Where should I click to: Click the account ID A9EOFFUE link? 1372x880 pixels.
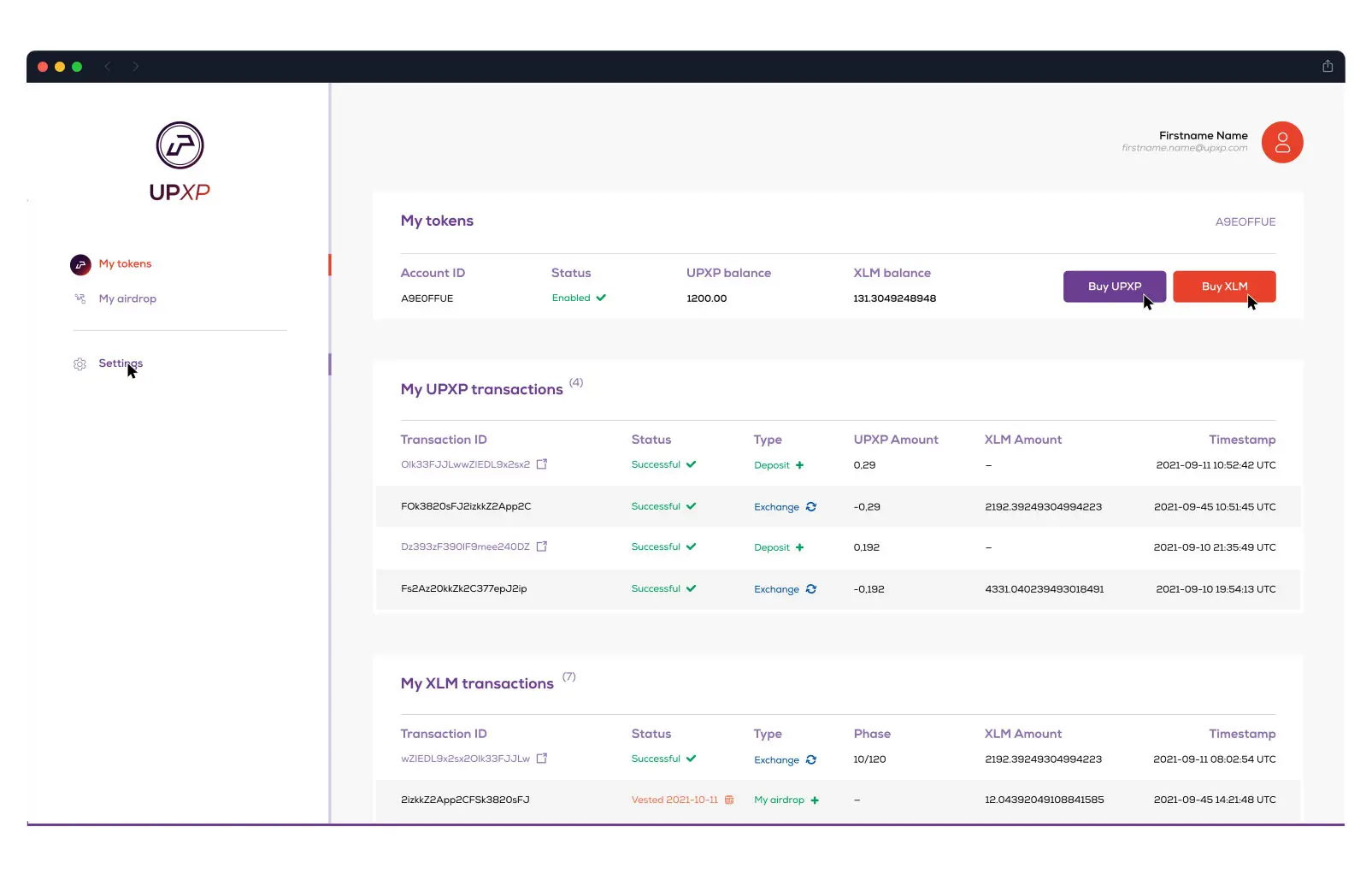click(1245, 221)
